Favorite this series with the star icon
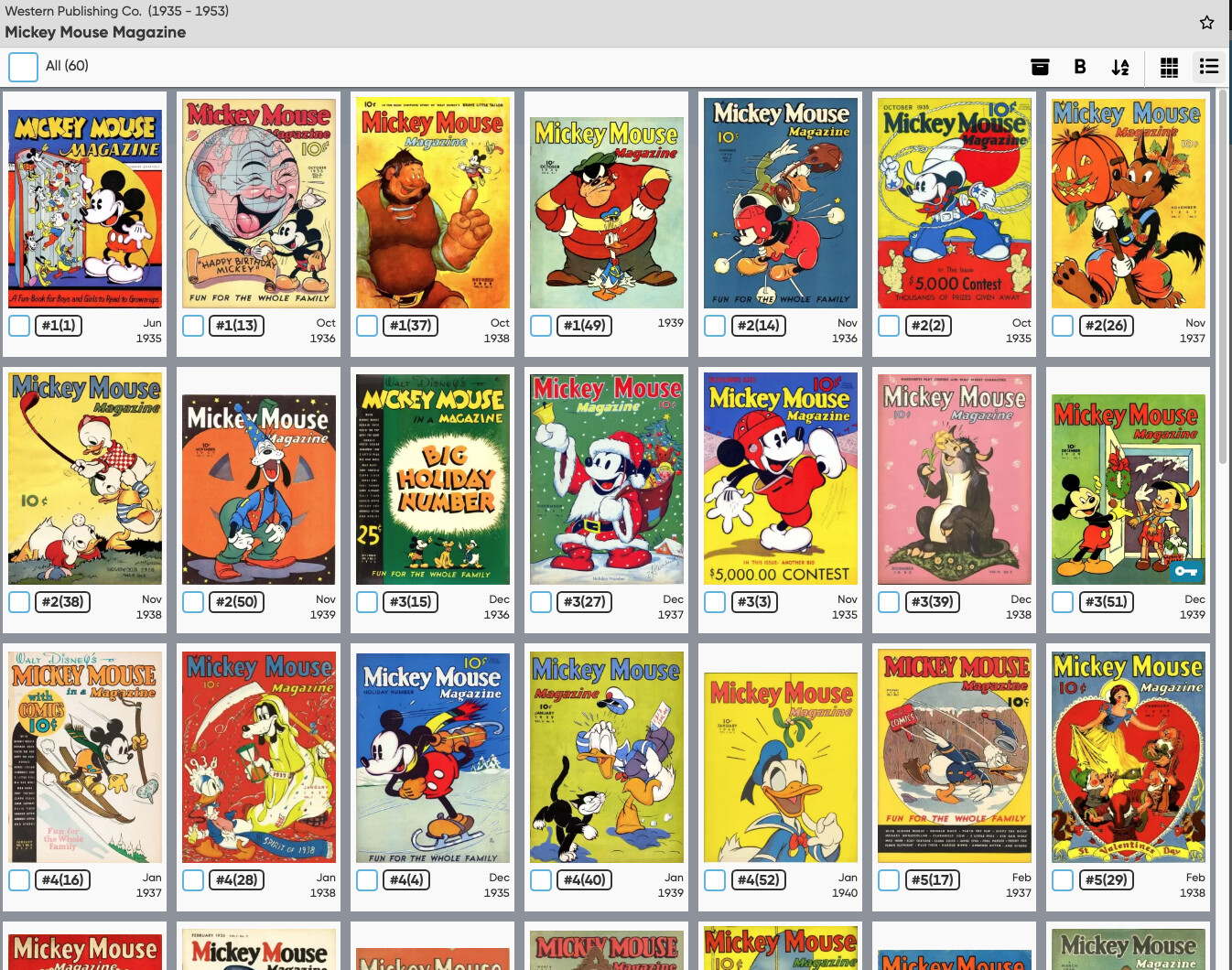1232x970 pixels. [x=1206, y=22]
